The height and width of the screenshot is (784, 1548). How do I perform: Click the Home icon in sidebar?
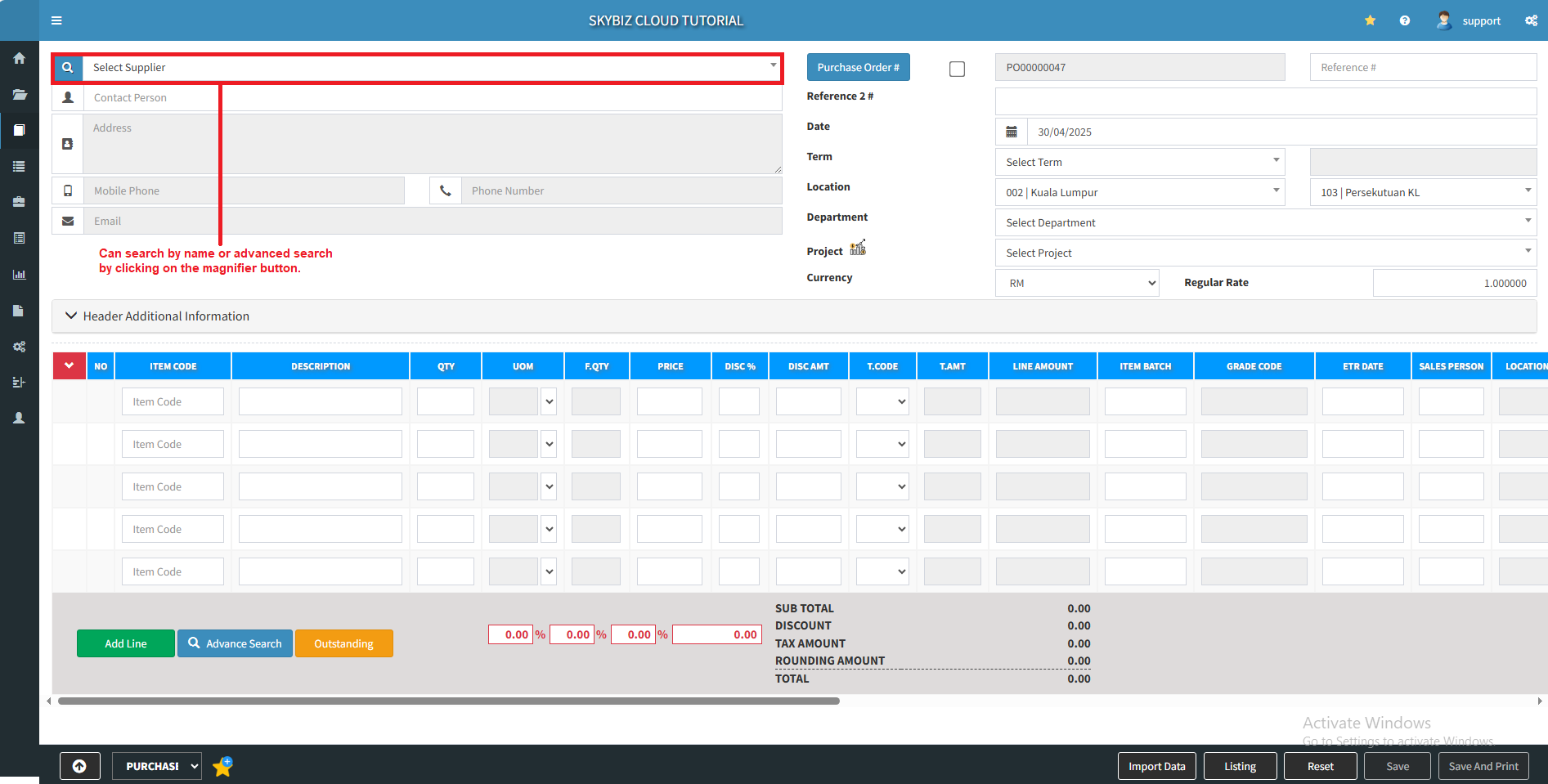point(19,58)
